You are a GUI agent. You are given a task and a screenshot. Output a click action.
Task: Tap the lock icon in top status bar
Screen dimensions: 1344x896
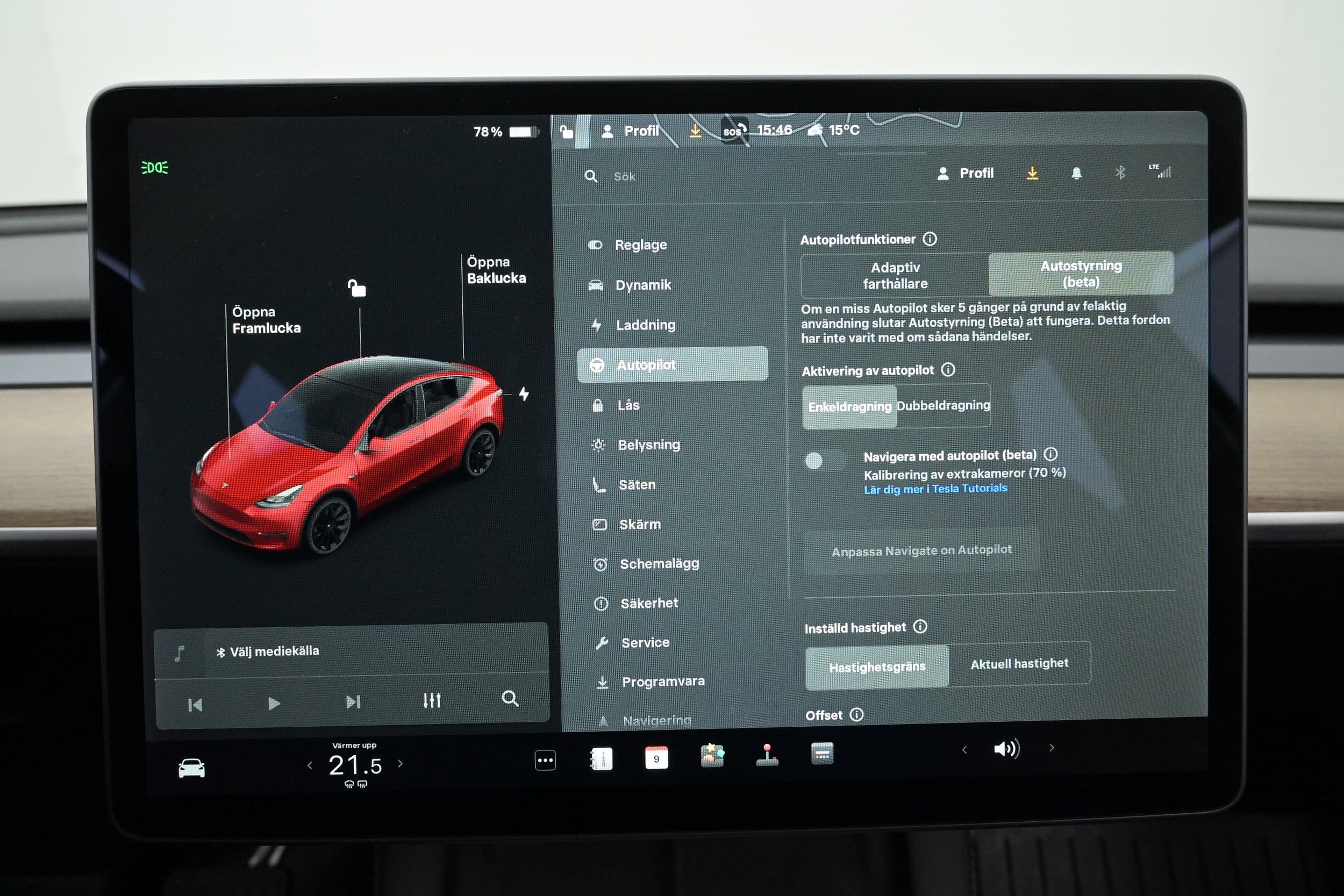pyautogui.click(x=566, y=132)
